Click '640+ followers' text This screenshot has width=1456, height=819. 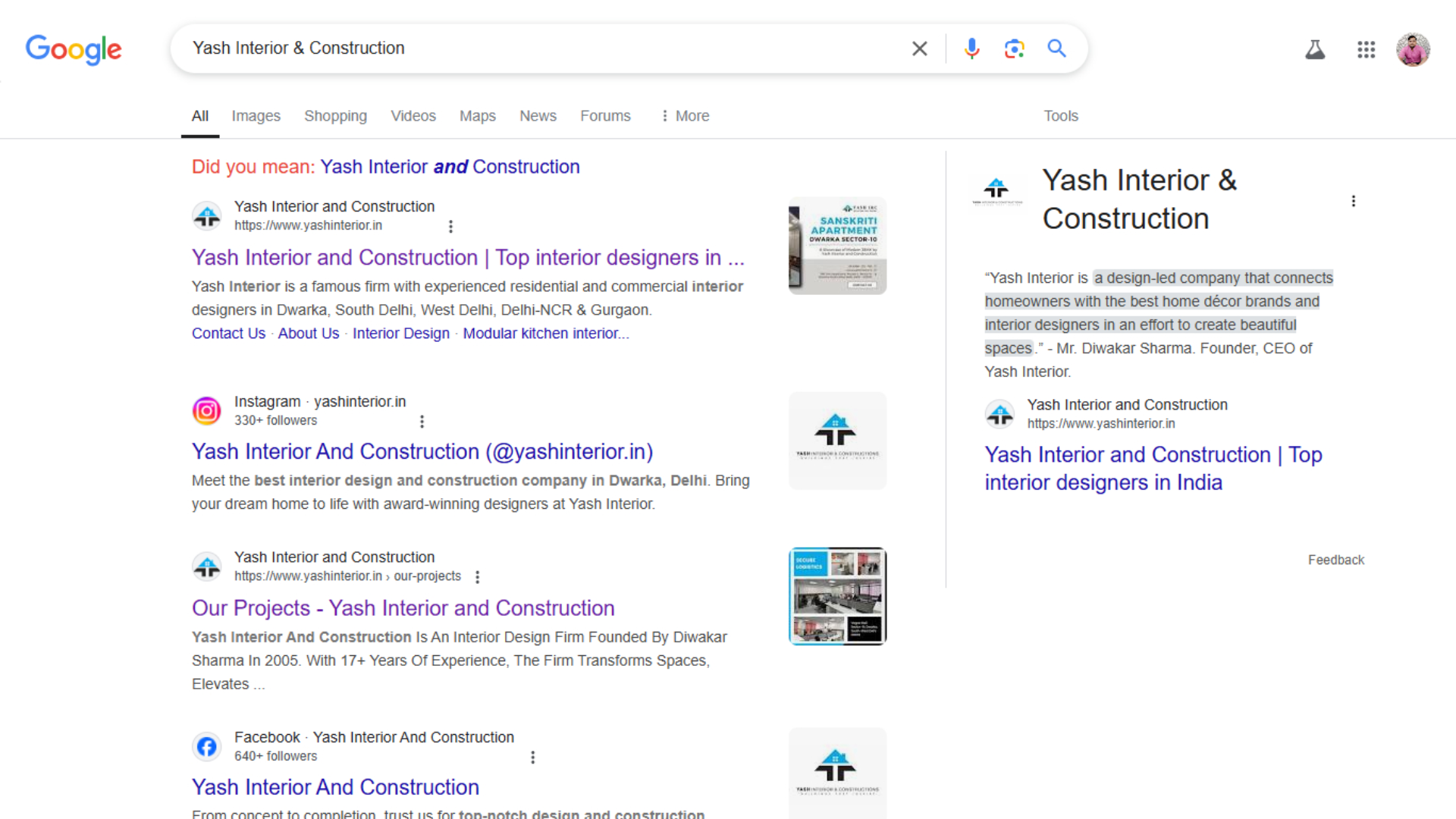(275, 757)
